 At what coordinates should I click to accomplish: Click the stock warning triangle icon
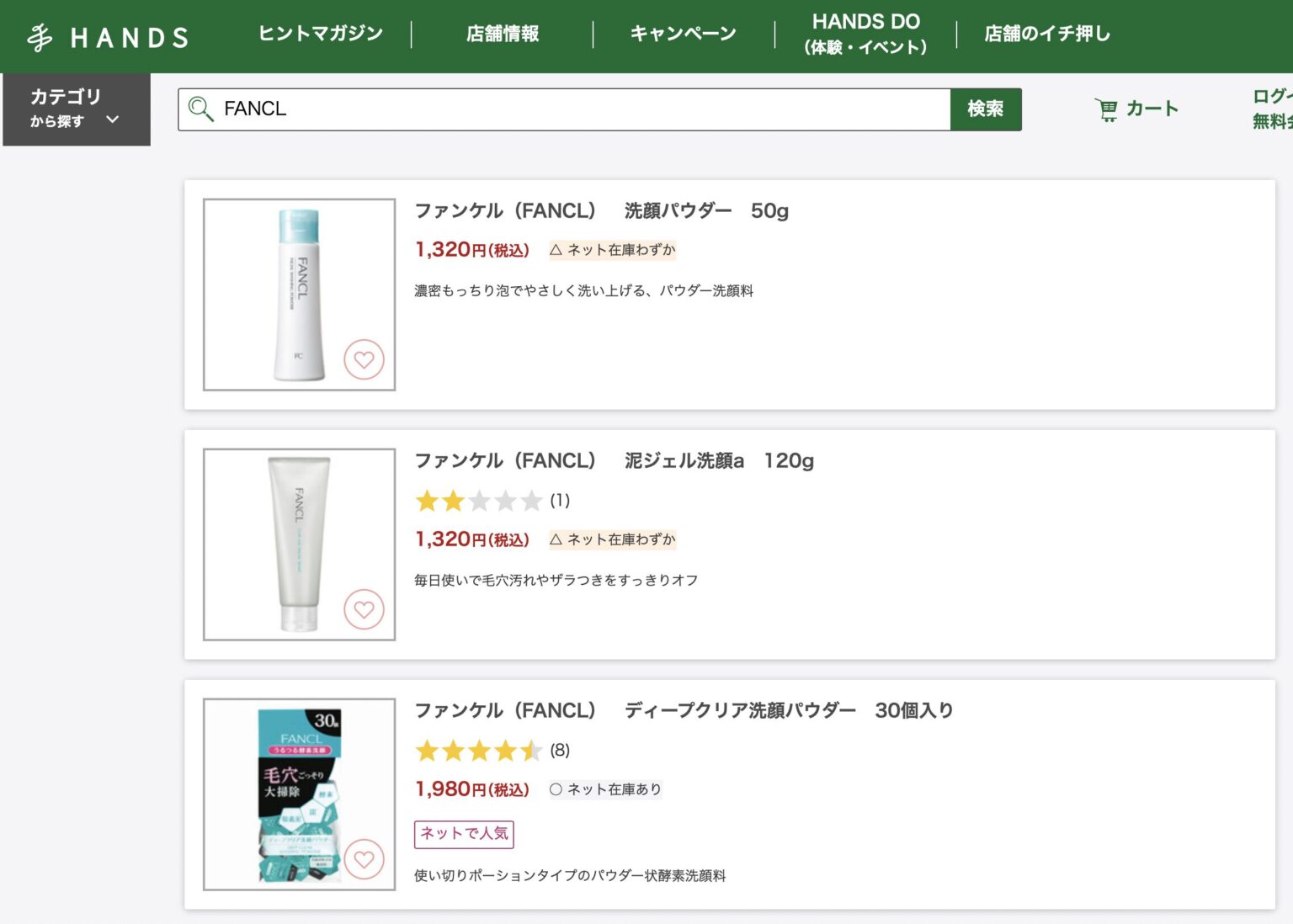pos(556,249)
